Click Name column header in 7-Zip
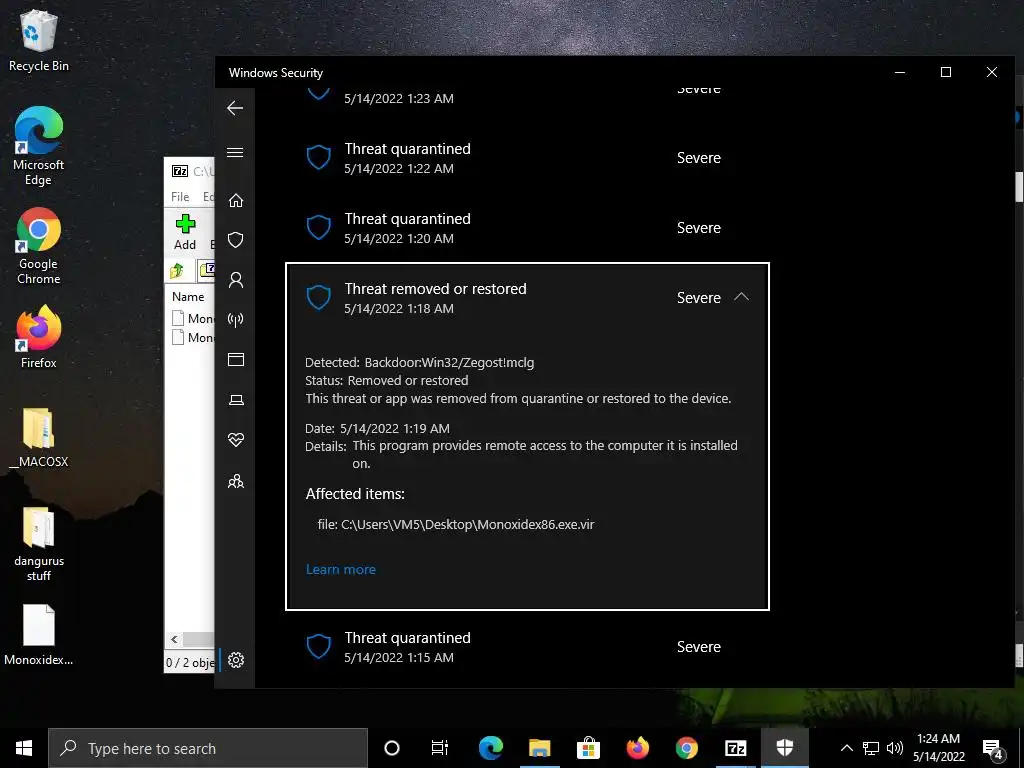This screenshot has width=1024, height=768. point(188,296)
